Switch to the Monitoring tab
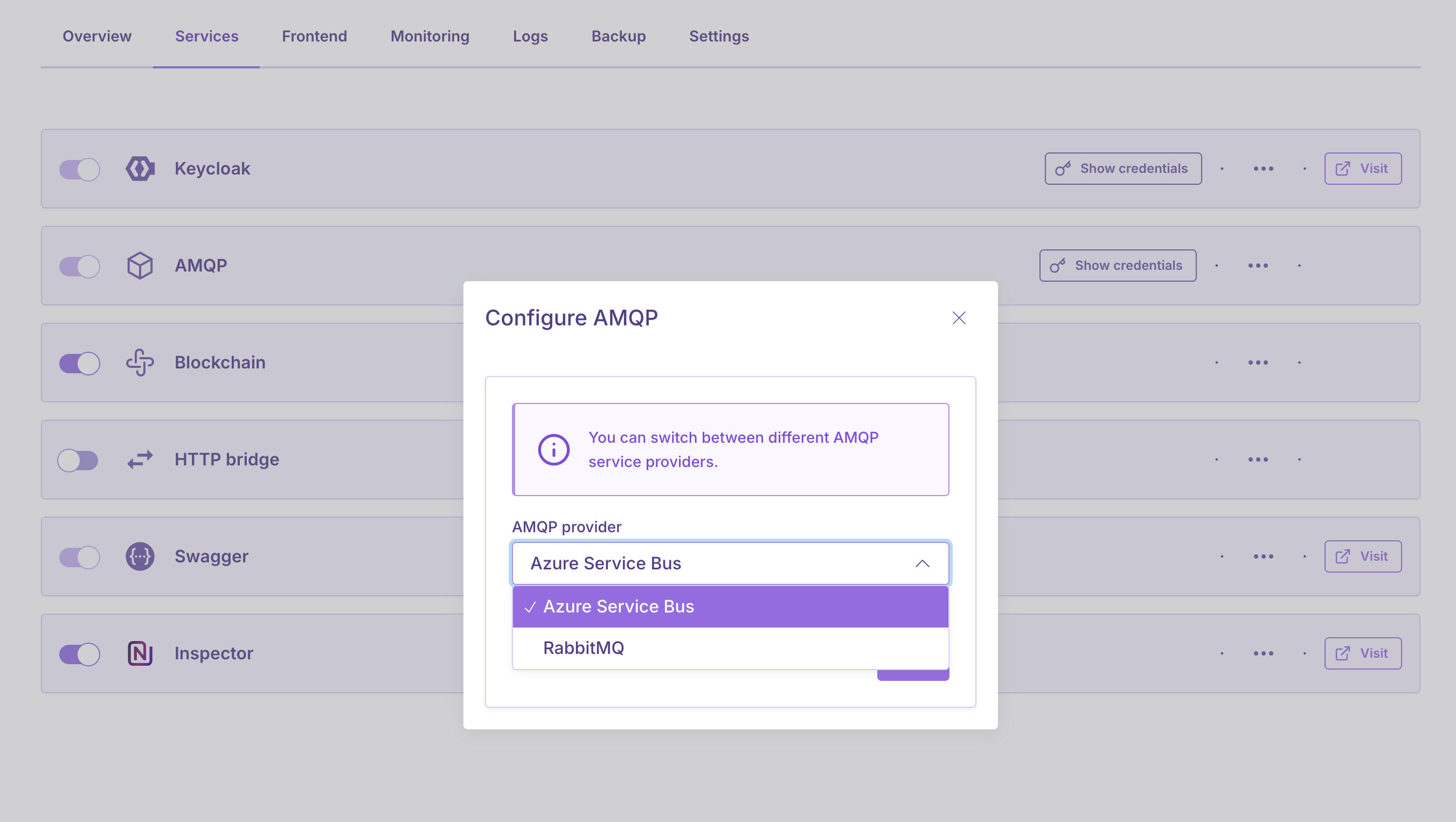This screenshot has height=822, width=1456. (429, 36)
